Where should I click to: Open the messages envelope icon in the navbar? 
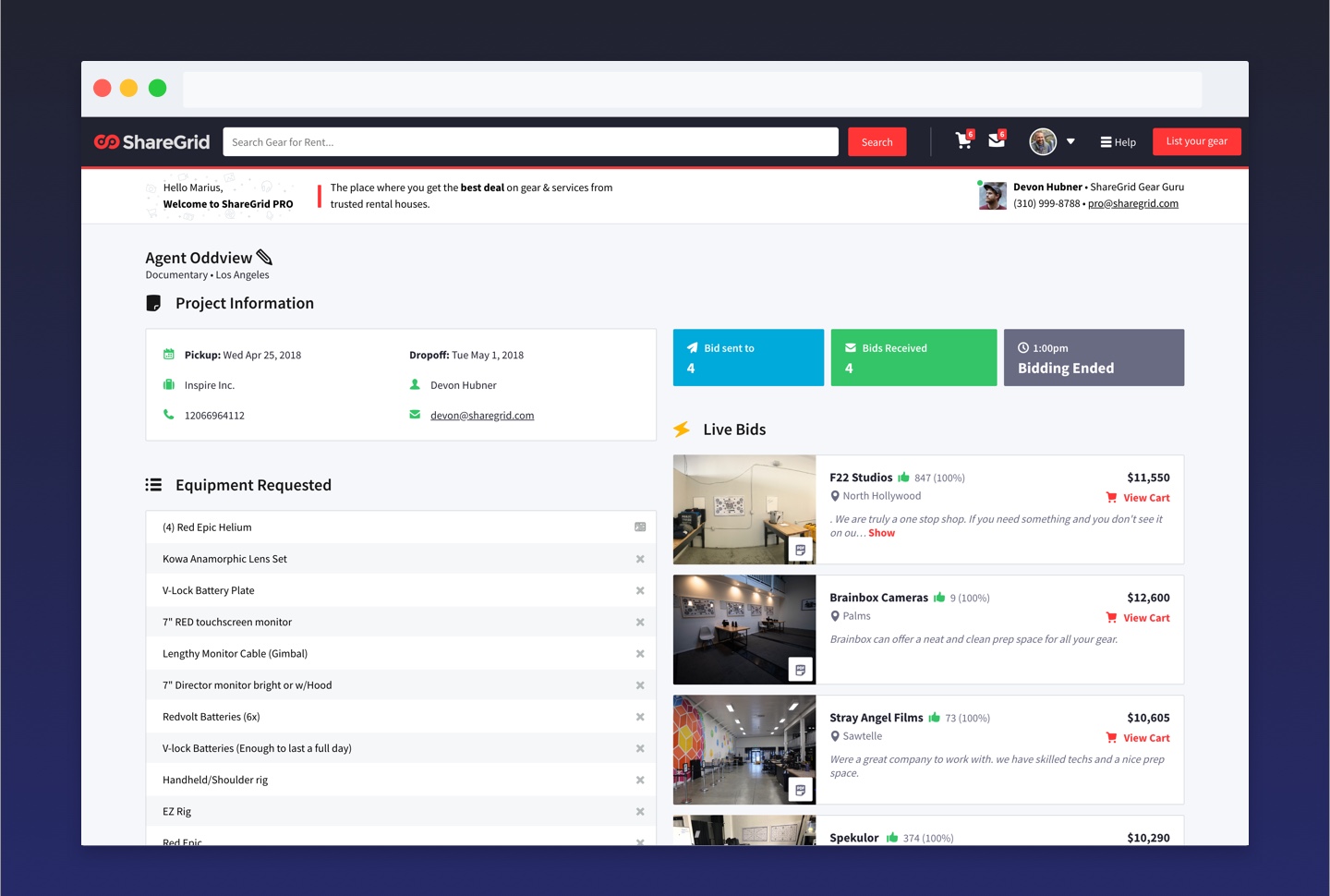(x=996, y=140)
